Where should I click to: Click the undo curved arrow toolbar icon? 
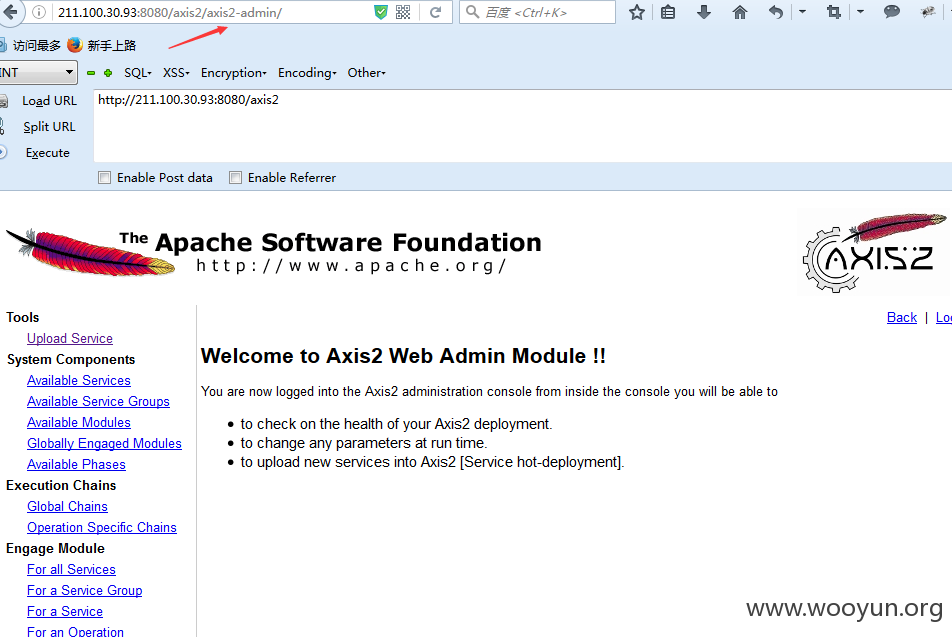pyautogui.click(x=775, y=12)
